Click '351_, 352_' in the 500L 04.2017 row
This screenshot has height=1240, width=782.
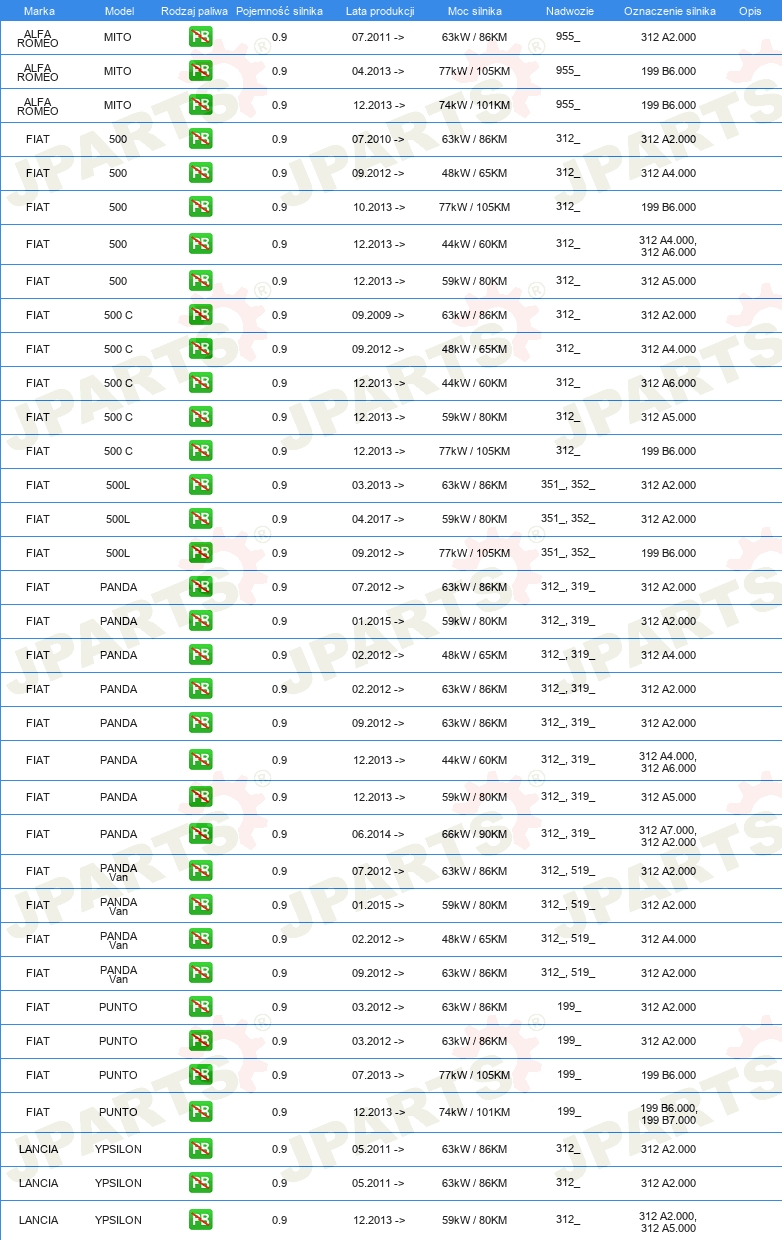(x=568, y=519)
